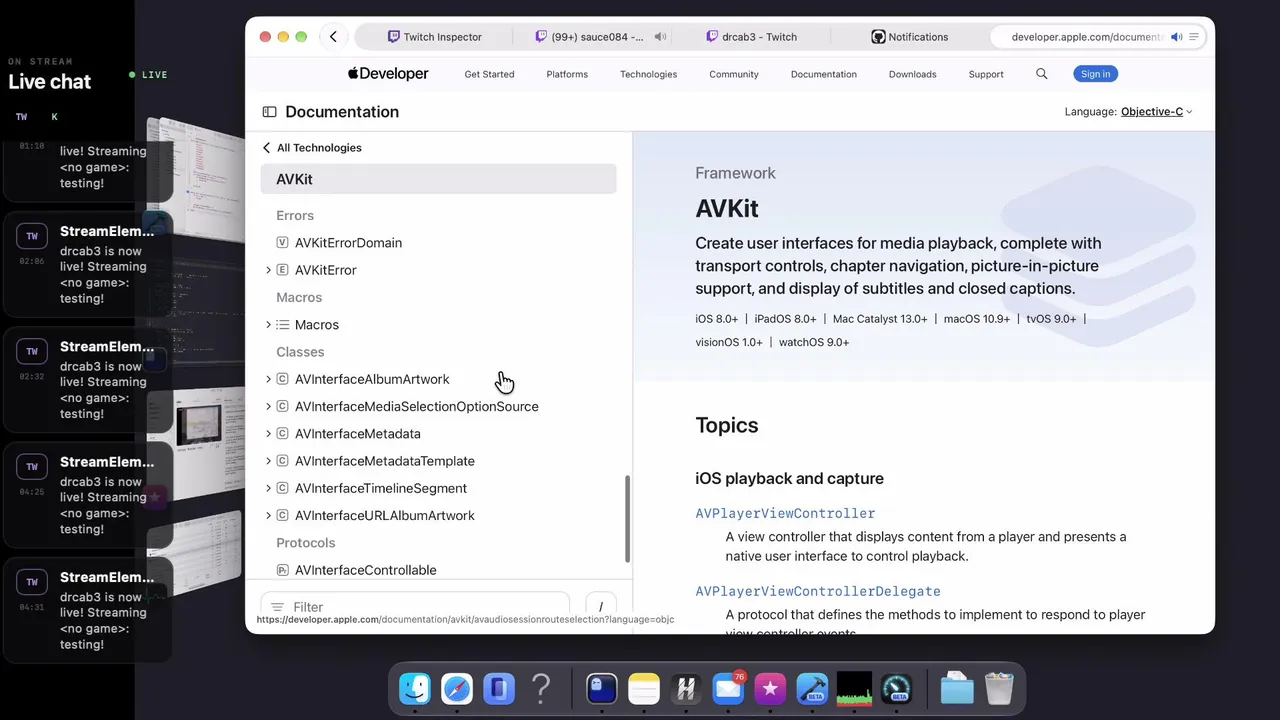
Task: Click the slash shortcut button beside Filter
Action: click(x=601, y=607)
